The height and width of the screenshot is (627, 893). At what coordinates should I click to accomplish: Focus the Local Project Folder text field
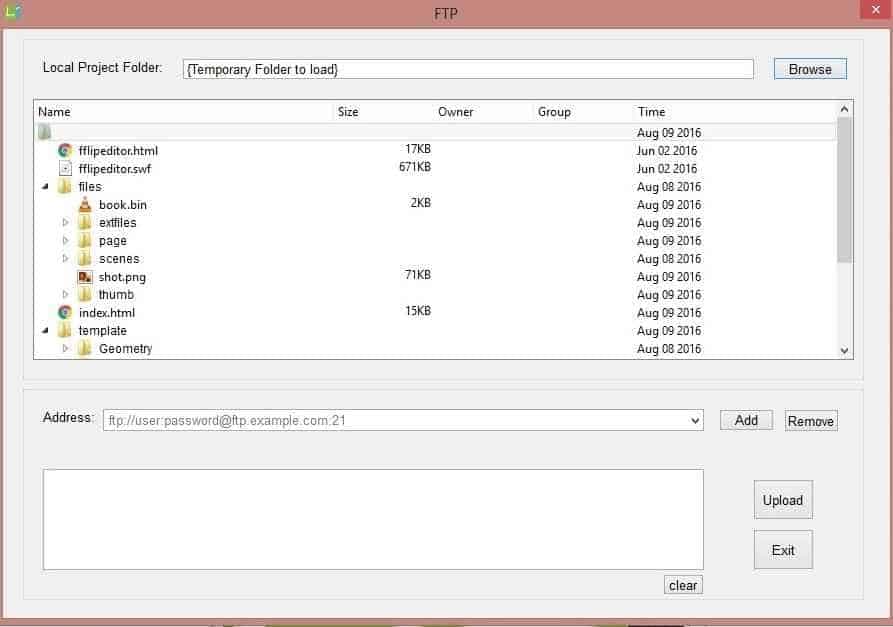[x=468, y=69]
